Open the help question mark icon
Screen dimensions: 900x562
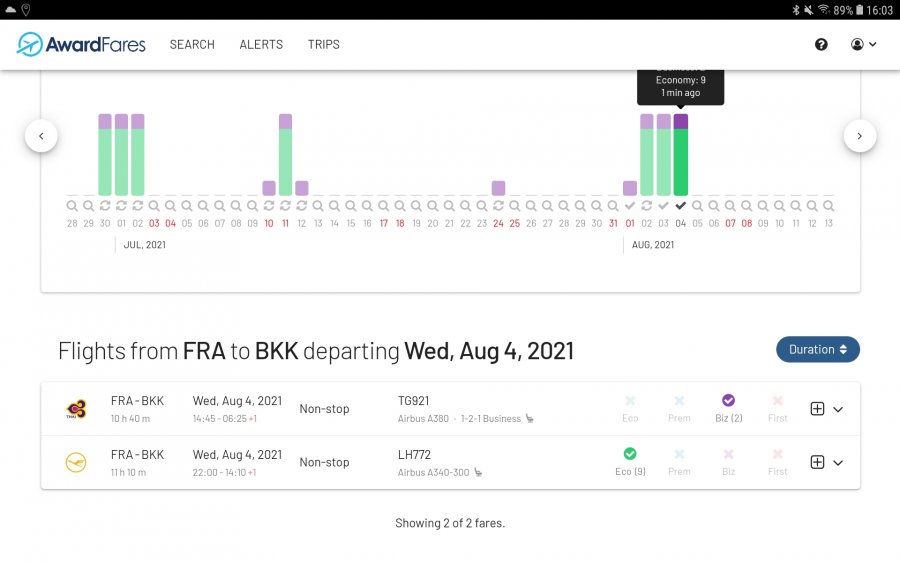click(x=821, y=44)
